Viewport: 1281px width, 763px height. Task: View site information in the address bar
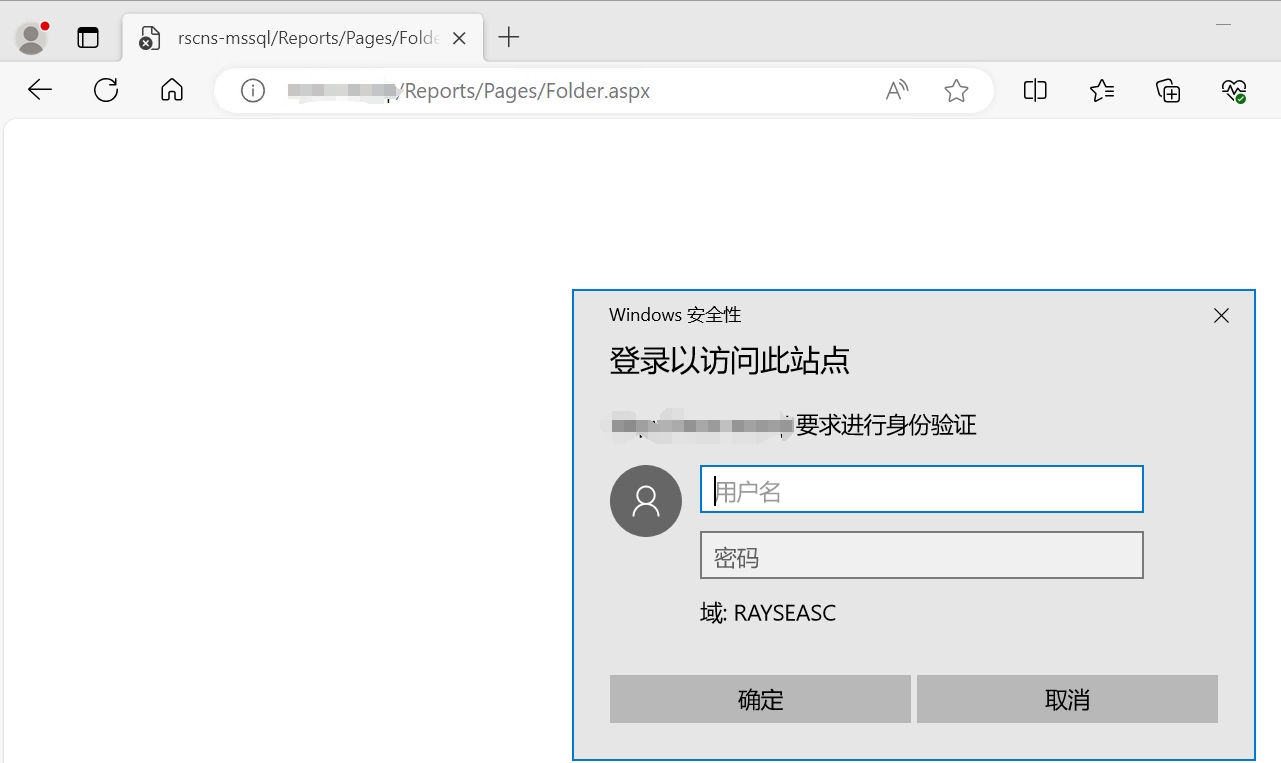(252, 90)
